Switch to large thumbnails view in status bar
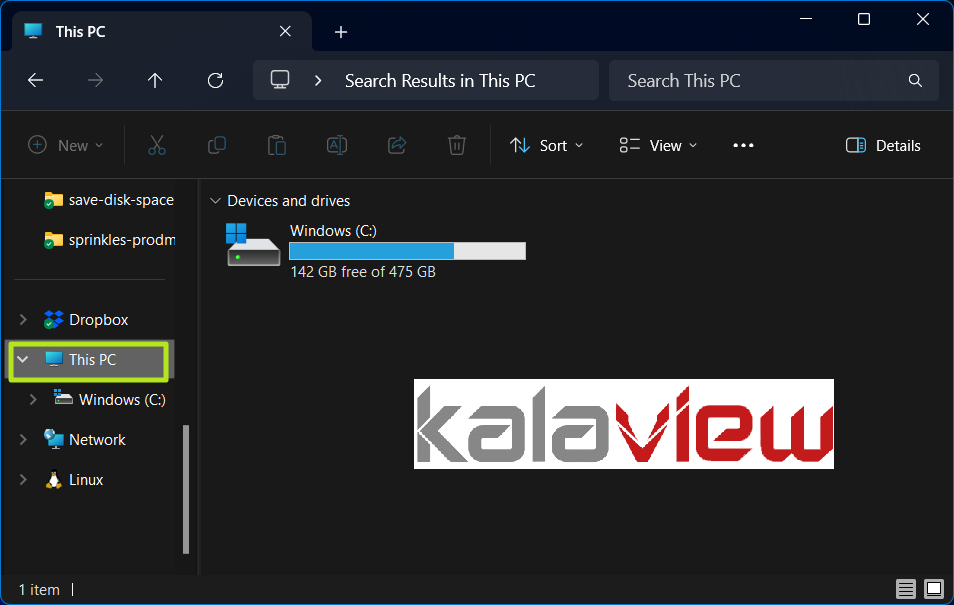The height and width of the screenshot is (605, 954). click(934, 589)
